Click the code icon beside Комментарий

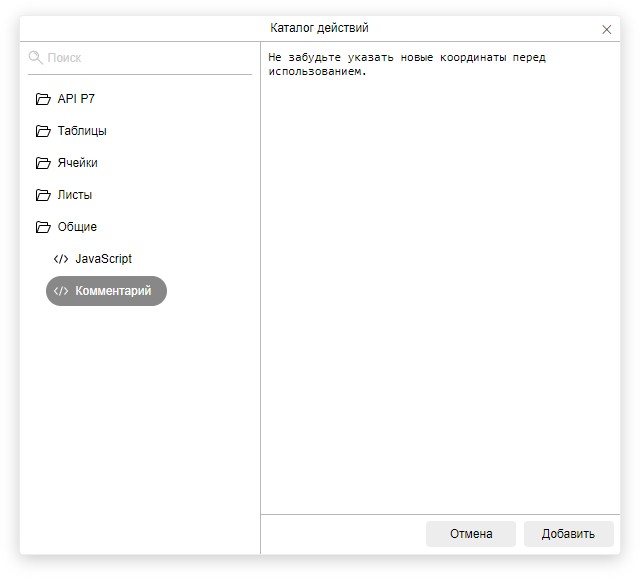(x=61, y=291)
